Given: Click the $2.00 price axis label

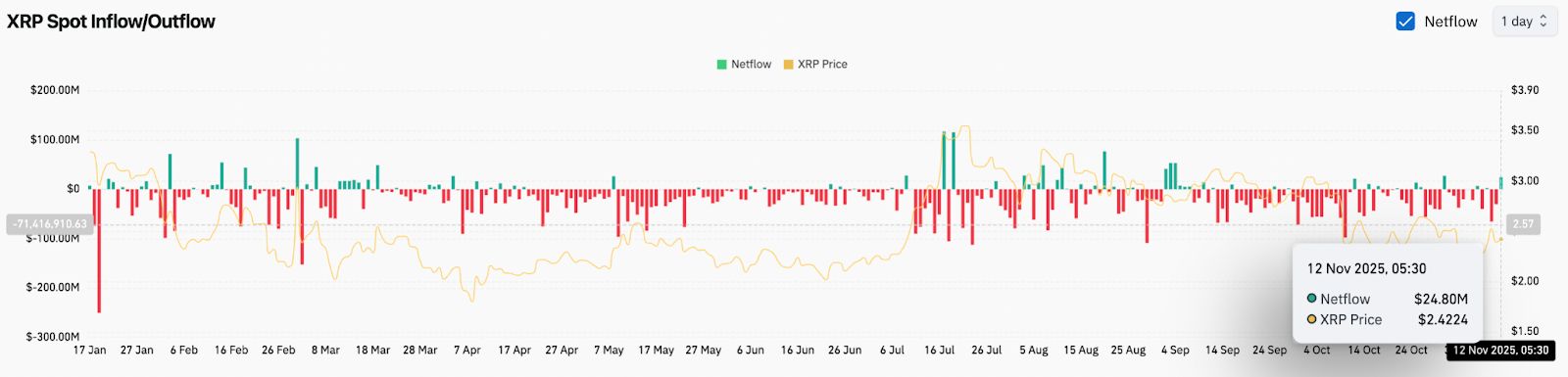Looking at the screenshot, I should pos(1525,281).
